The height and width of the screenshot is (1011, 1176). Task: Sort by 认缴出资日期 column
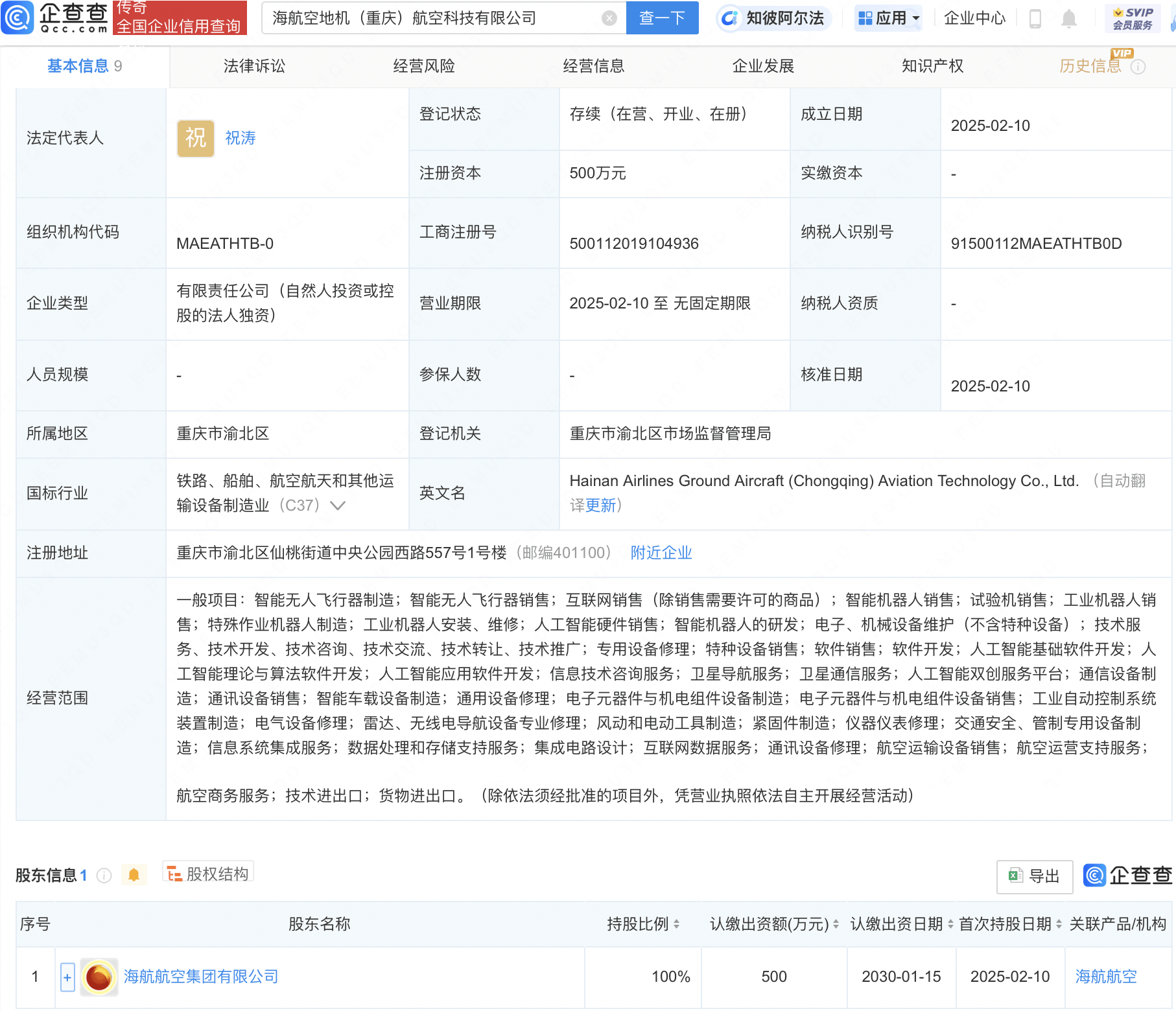click(x=950, y=924)
